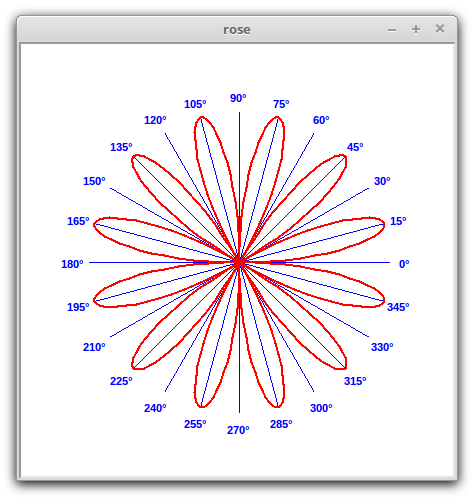472x497 pixels.
Task: Click the 345° angle label
Action: (x=398, y=307)
